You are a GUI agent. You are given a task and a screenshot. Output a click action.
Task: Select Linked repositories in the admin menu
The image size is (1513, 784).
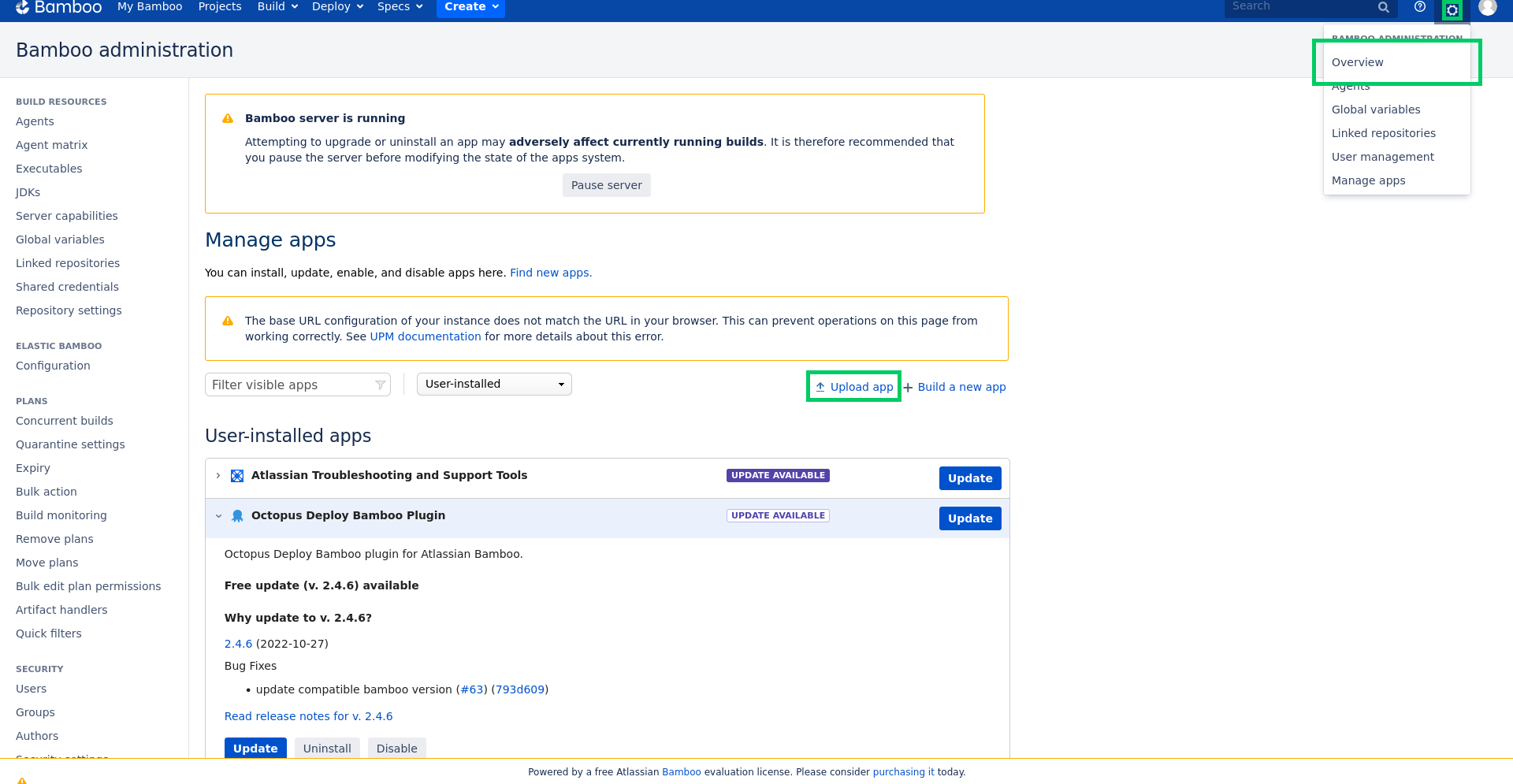click(x=1383, y=133)
